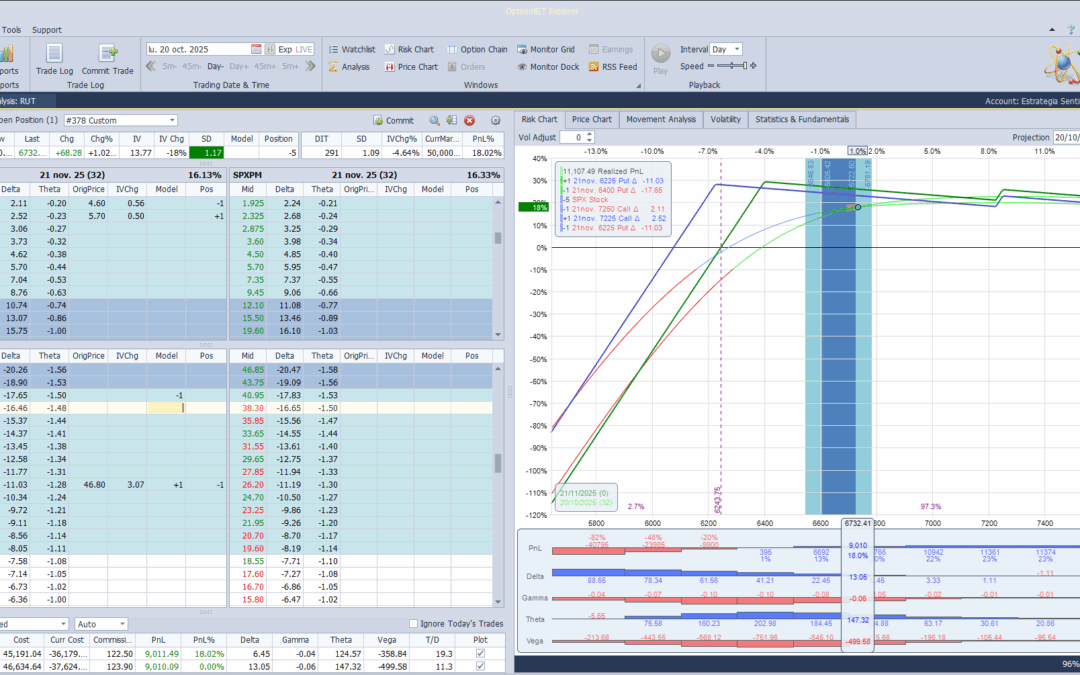Adjust the Vol Adjust spinner
The height and width of the screenshot is (675, 1080).
[x=588, y=137]
